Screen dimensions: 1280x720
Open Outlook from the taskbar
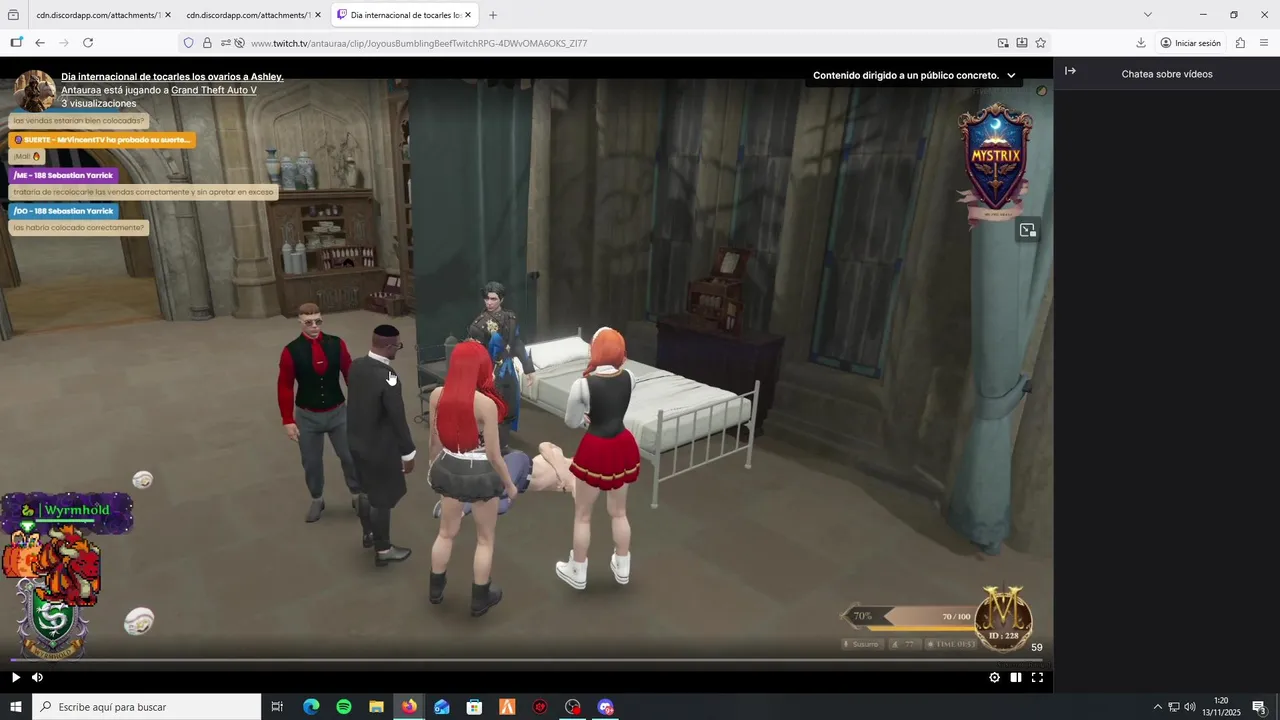[442, 707]
